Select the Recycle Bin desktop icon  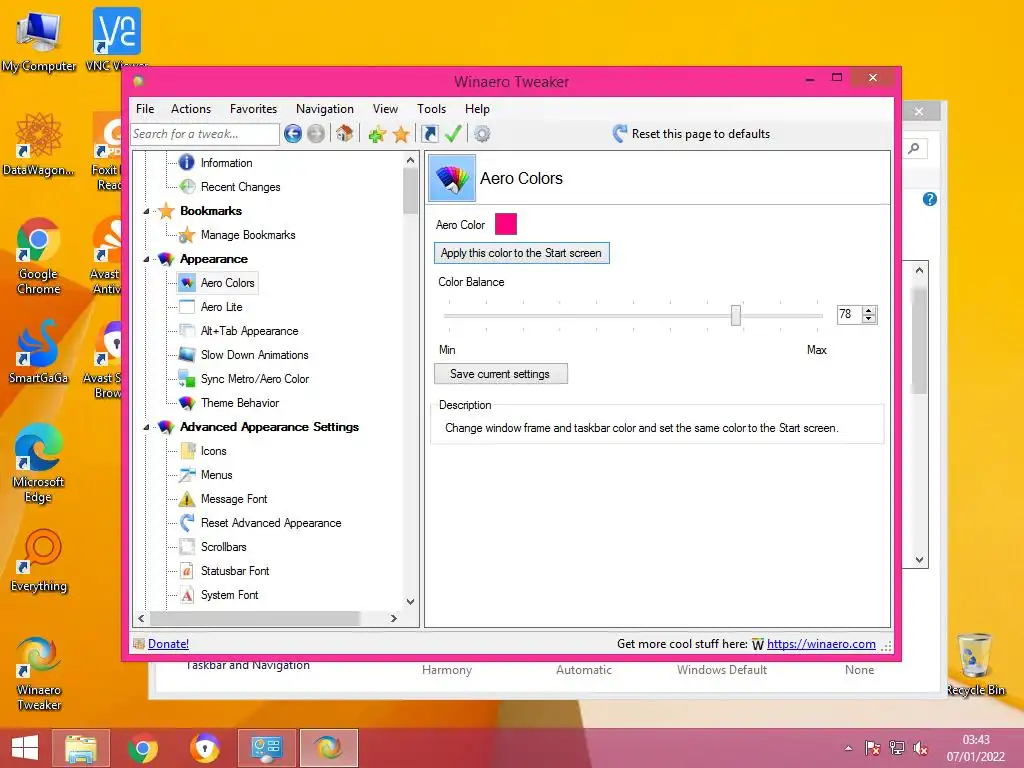coord(975,664)
